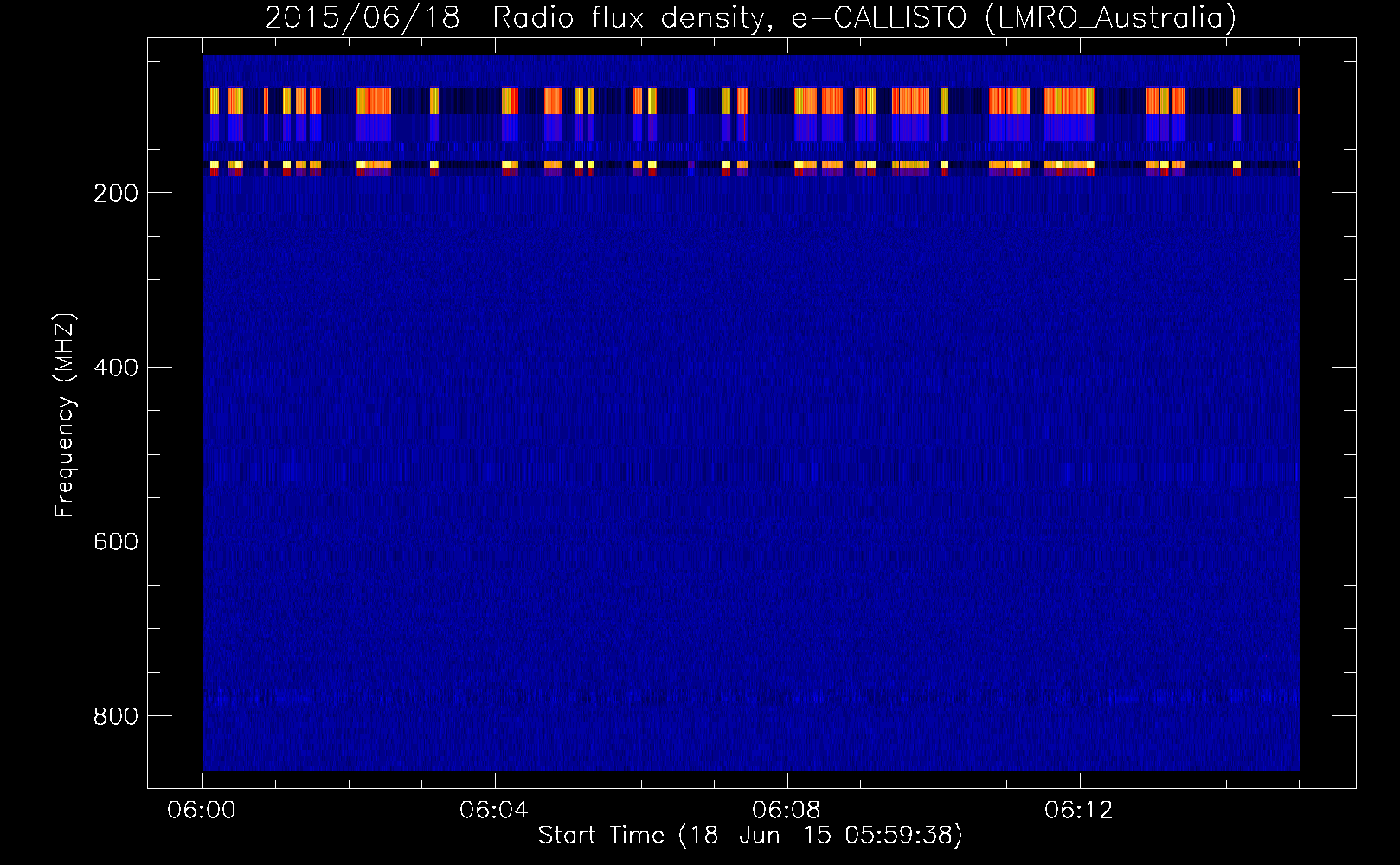Image resolution: width=1400 pixels, height=865 pixels.
Task: Select the 'Frequency (MHZ)' axis label
Action: coord(65,415)
